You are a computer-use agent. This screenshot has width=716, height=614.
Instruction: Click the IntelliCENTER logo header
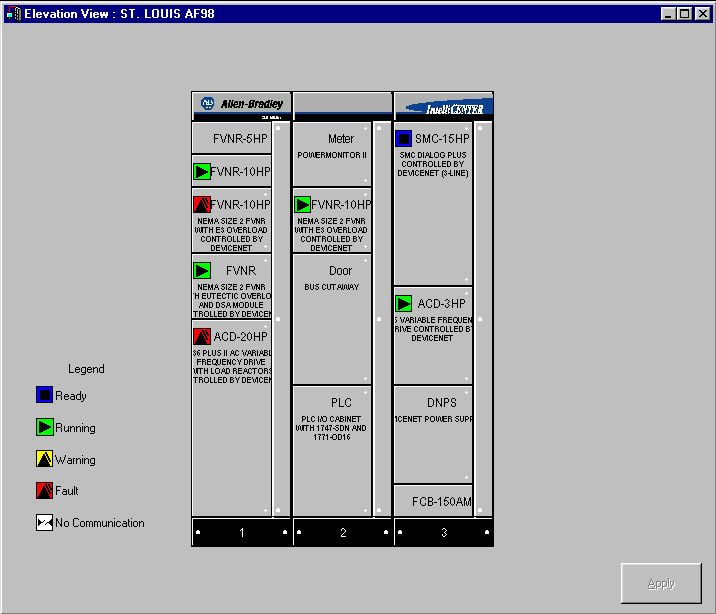[443, 106]
